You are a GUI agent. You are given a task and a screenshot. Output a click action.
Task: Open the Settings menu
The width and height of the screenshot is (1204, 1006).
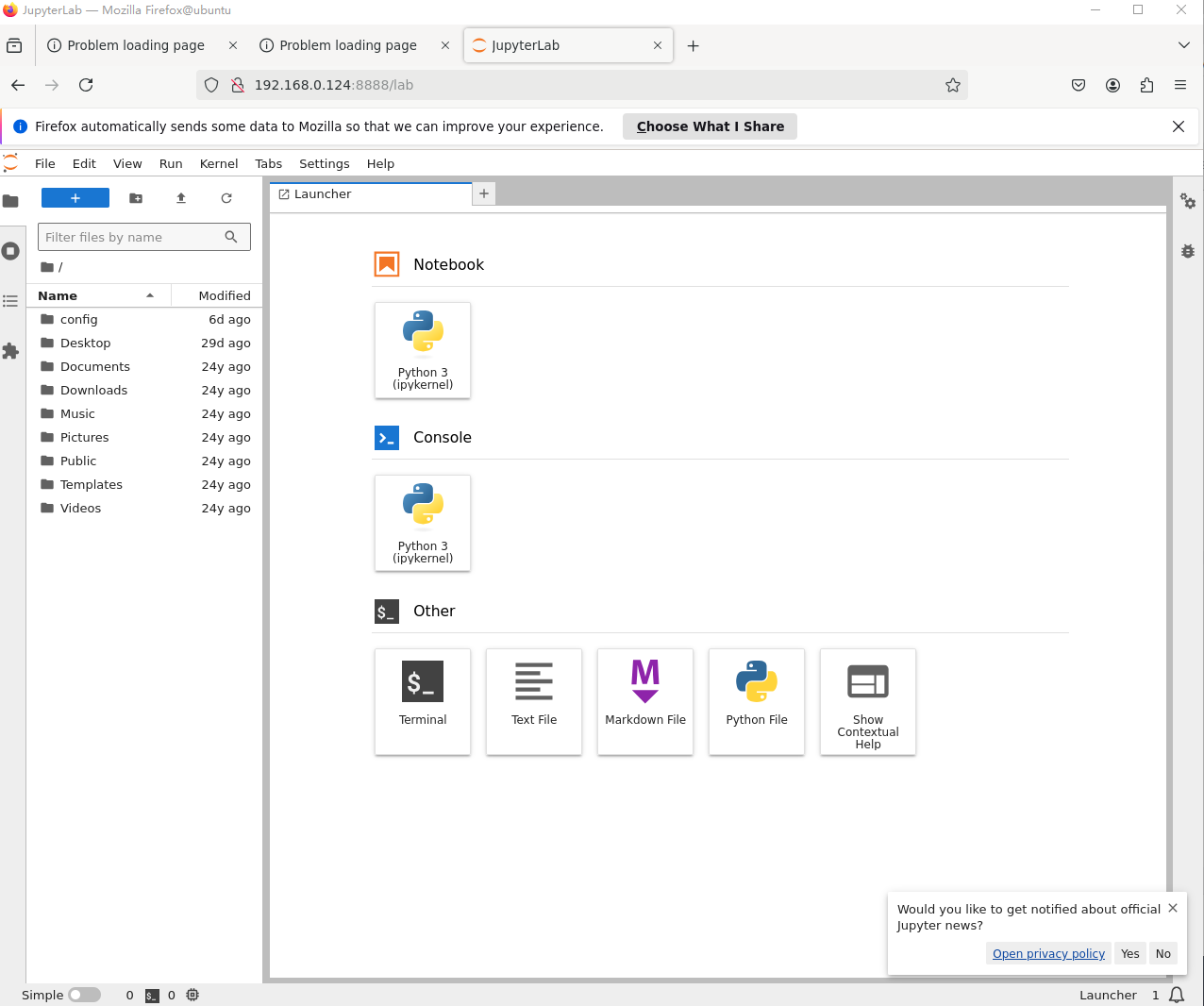point(324,163)
